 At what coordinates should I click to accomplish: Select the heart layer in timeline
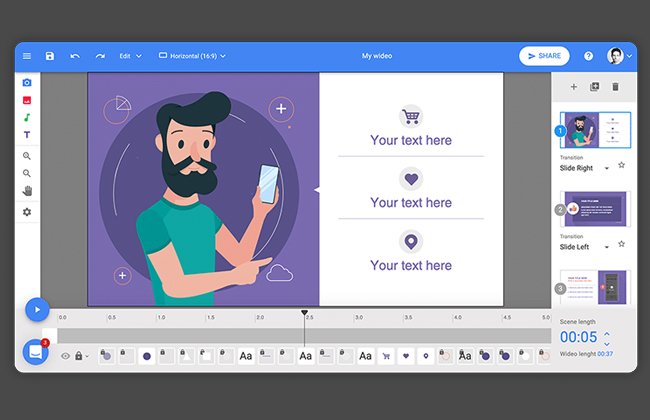[x=406, y=356]
